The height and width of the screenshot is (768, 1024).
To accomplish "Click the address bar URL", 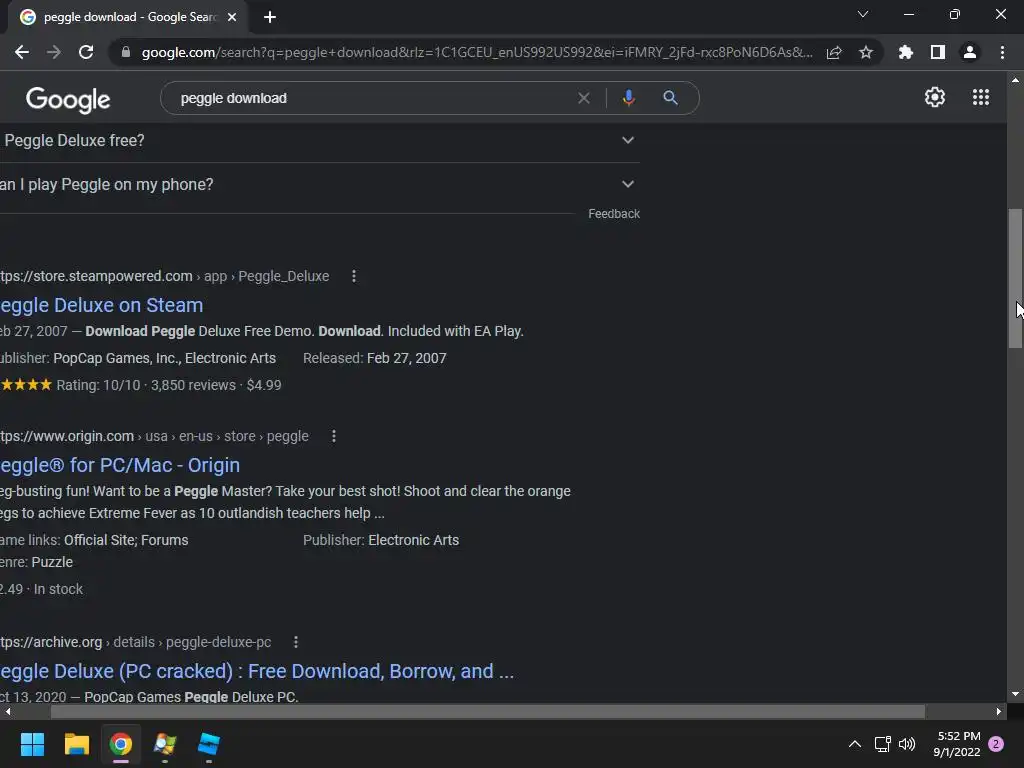I will [477, 52].
